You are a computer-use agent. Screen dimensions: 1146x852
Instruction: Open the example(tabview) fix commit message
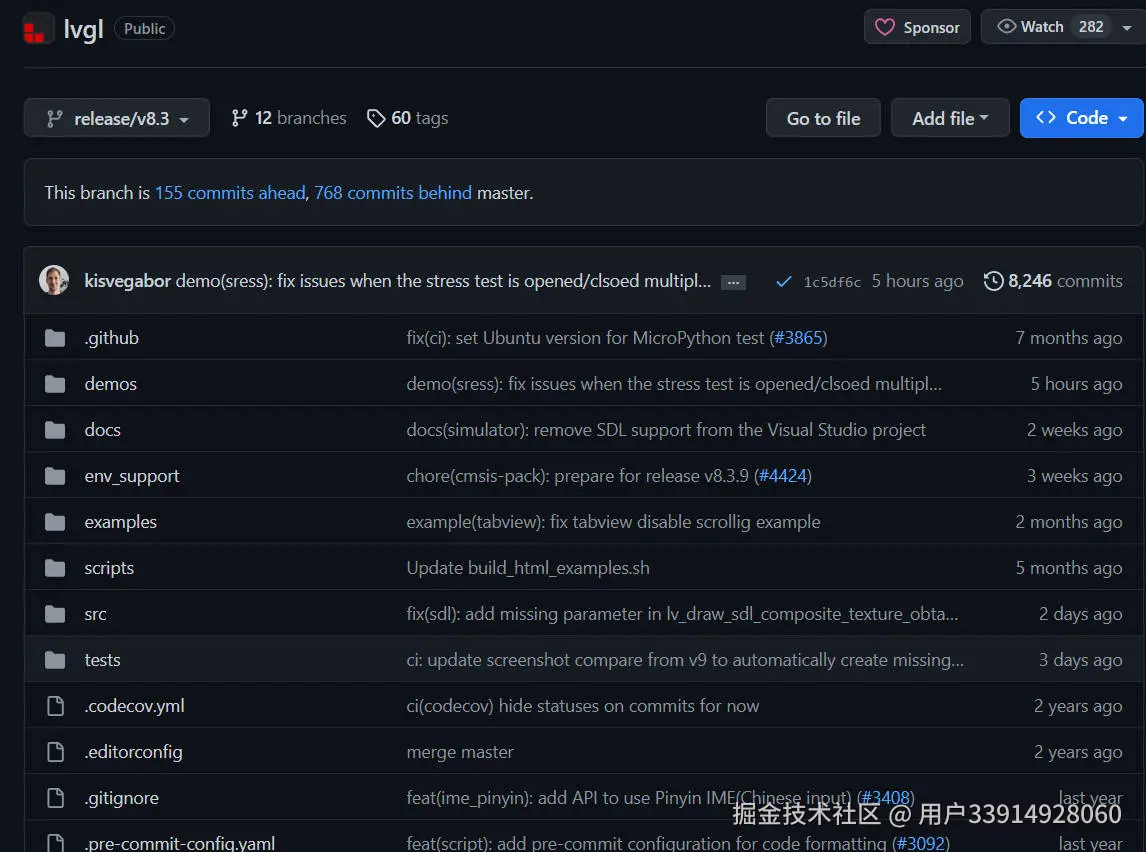(613, 522)
